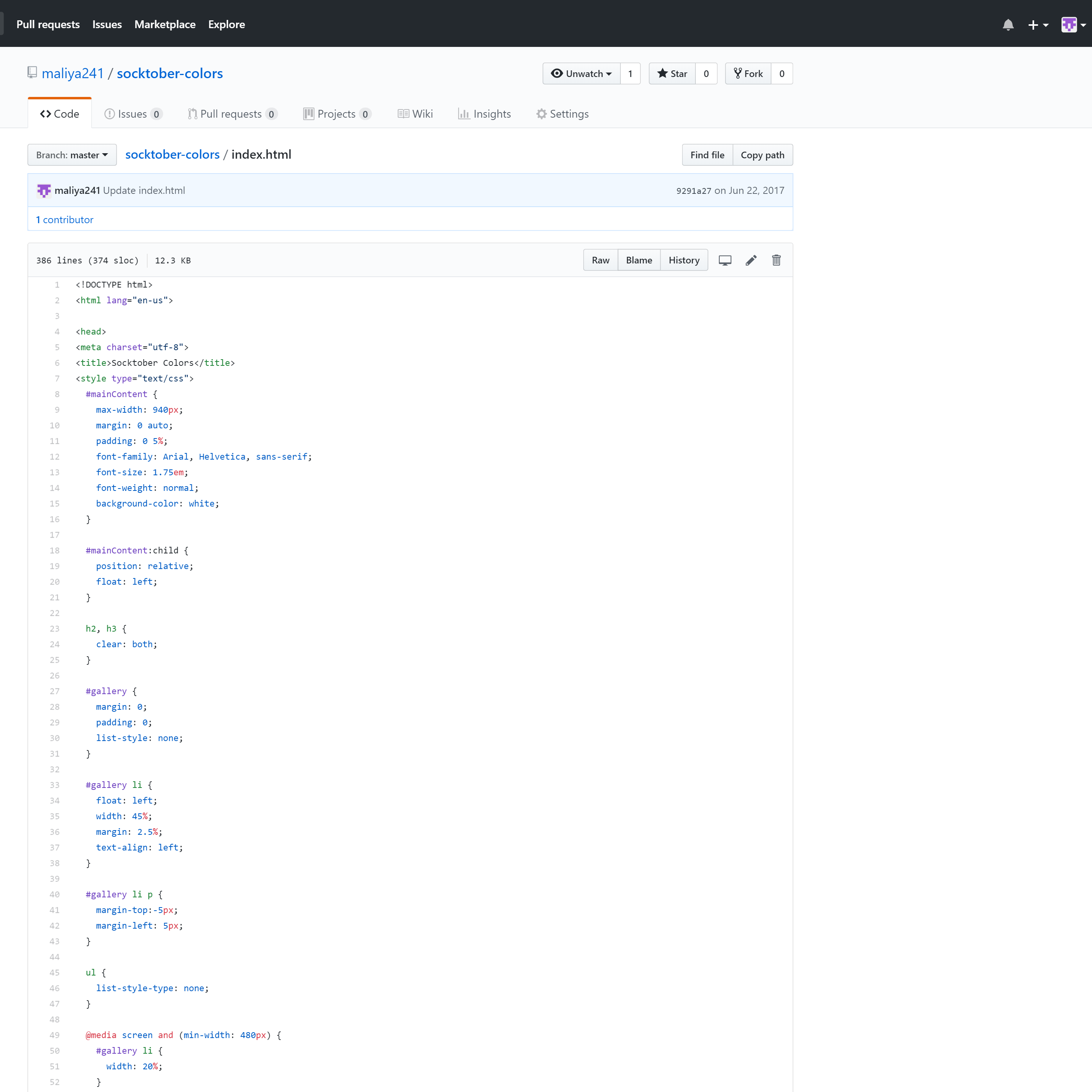1092x1092 pixels.
Task: Switch to the repository Pull requests tab
Action: click(x=232, y=114)
